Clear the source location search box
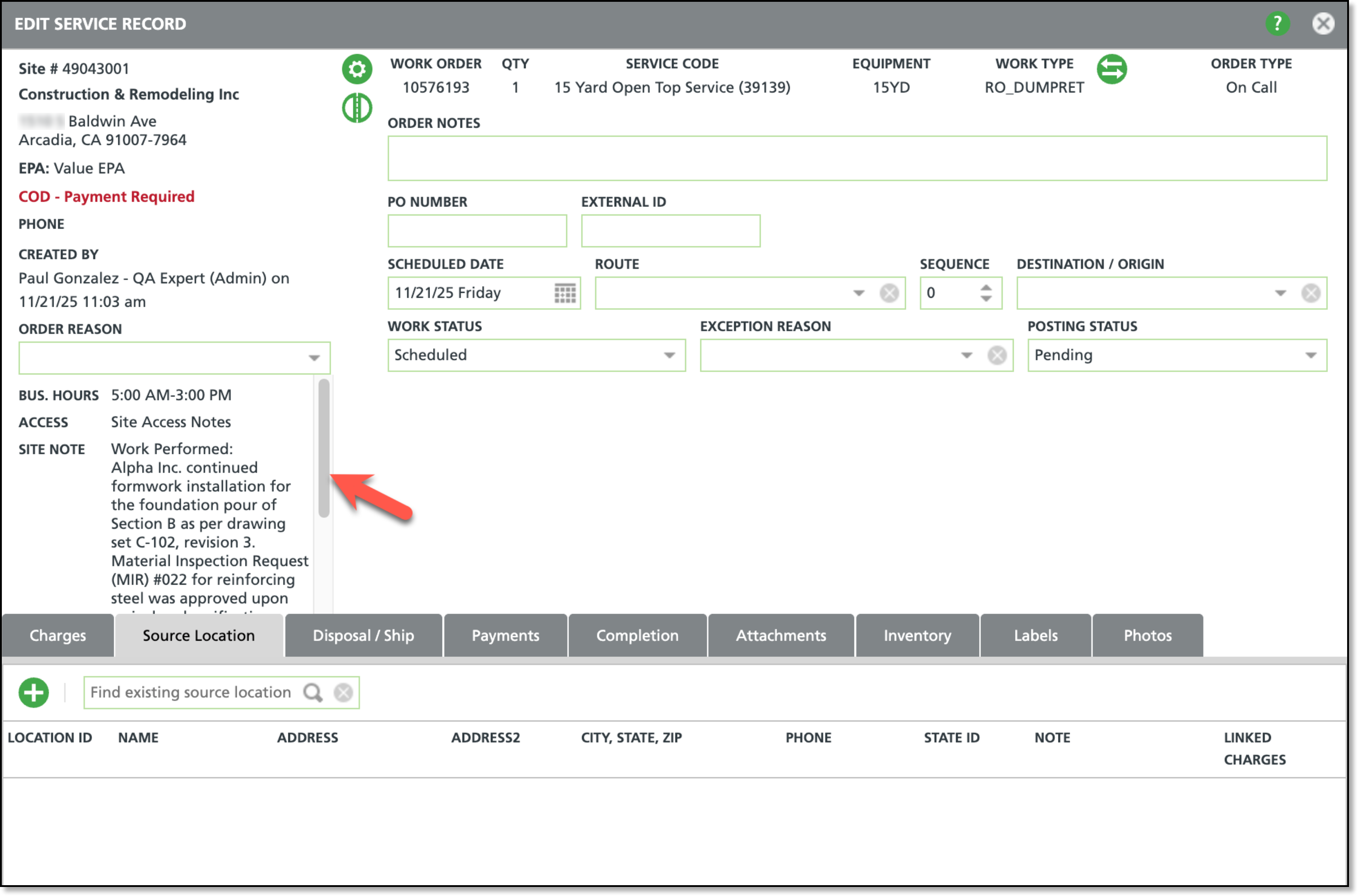 click(x=343, y=693)
